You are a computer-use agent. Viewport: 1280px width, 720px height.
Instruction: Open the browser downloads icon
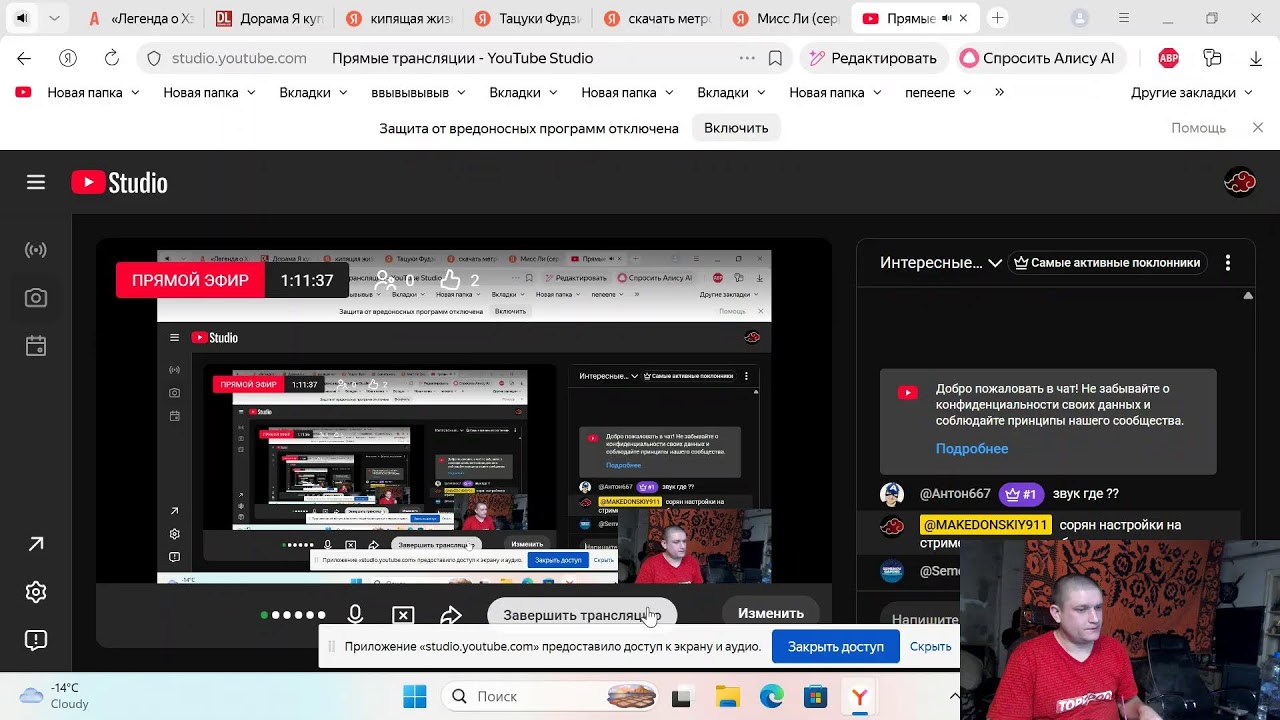click(1256, 58)
